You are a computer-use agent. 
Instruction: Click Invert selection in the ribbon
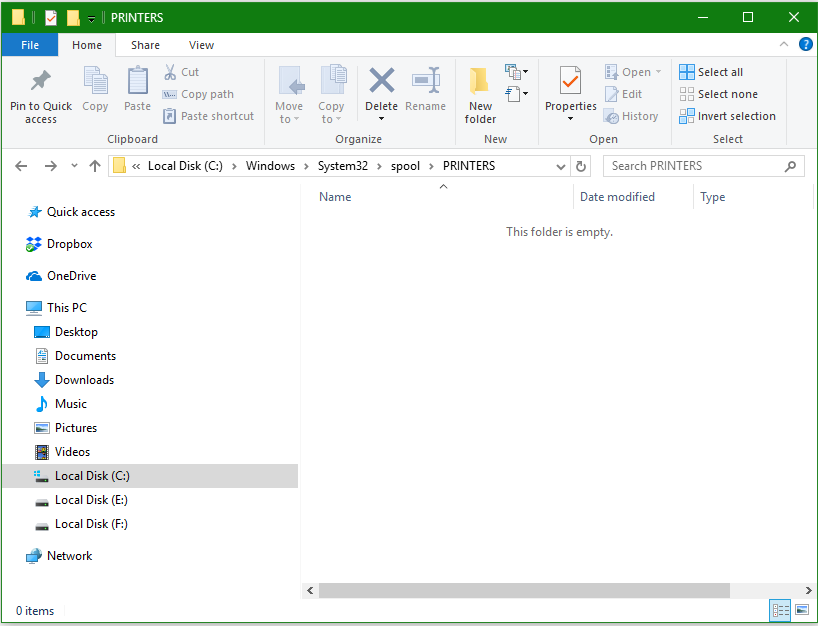pyautogui.click(x=727, y=116)
